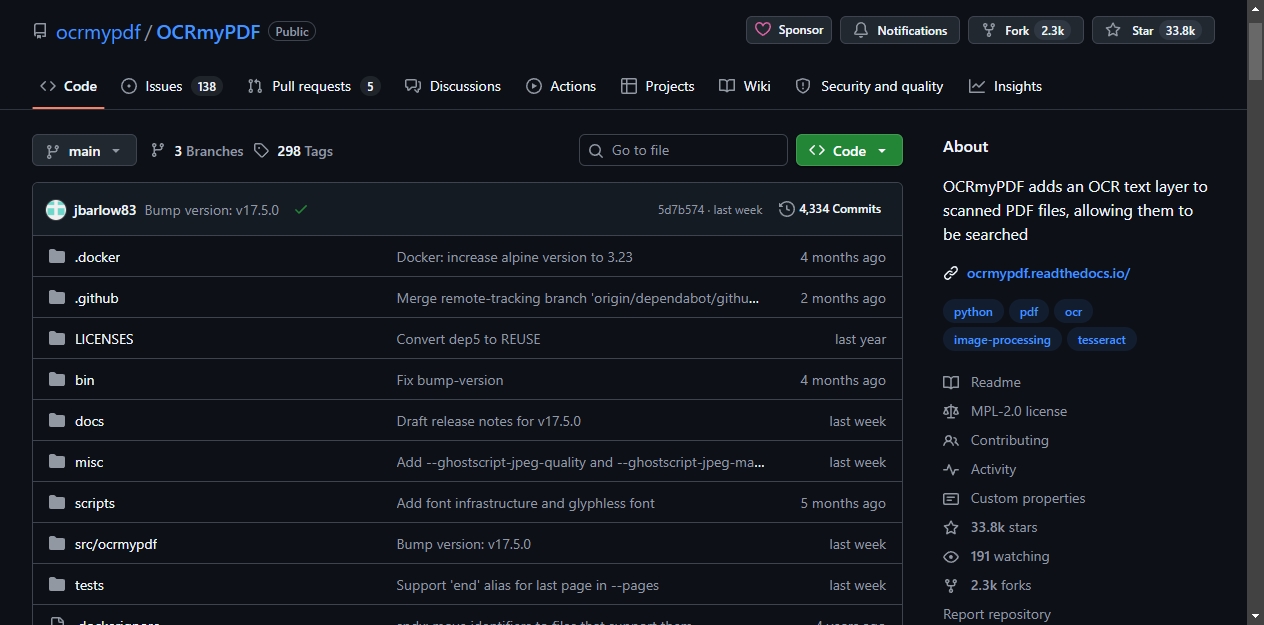Open the docs folder
The image size is (1264, 625).
point(89,421)
